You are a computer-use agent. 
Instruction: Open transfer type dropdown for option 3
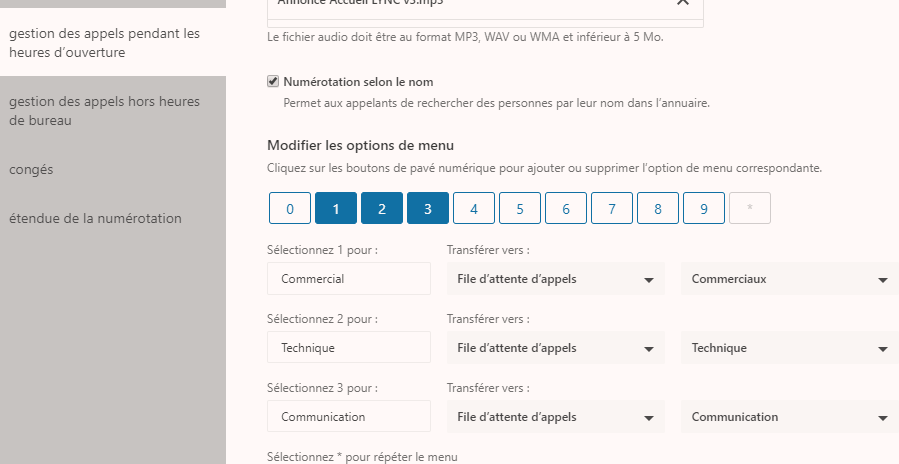pyautogui.click(x=556, y=416)
